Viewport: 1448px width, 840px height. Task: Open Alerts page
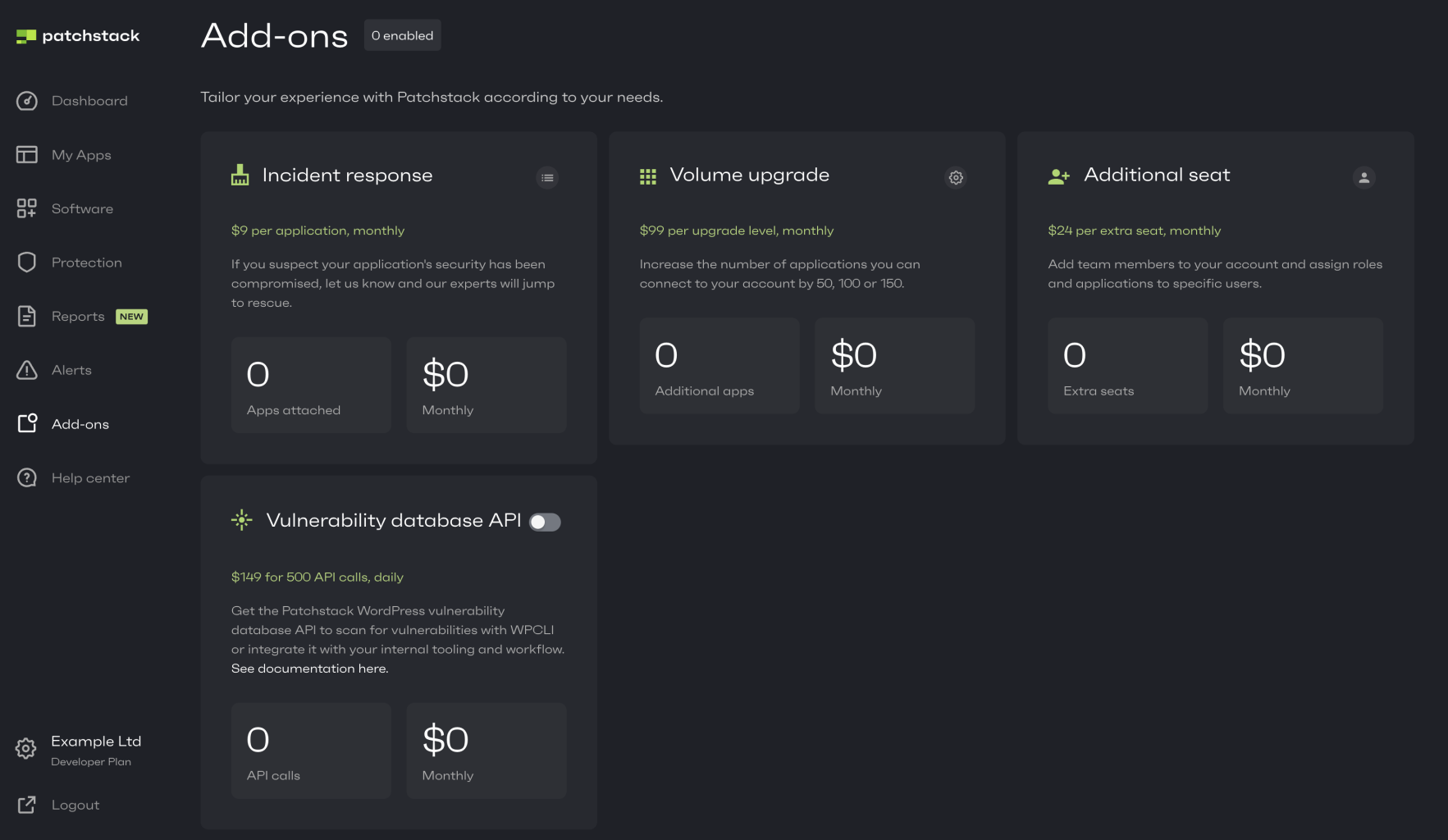[71, 370]
